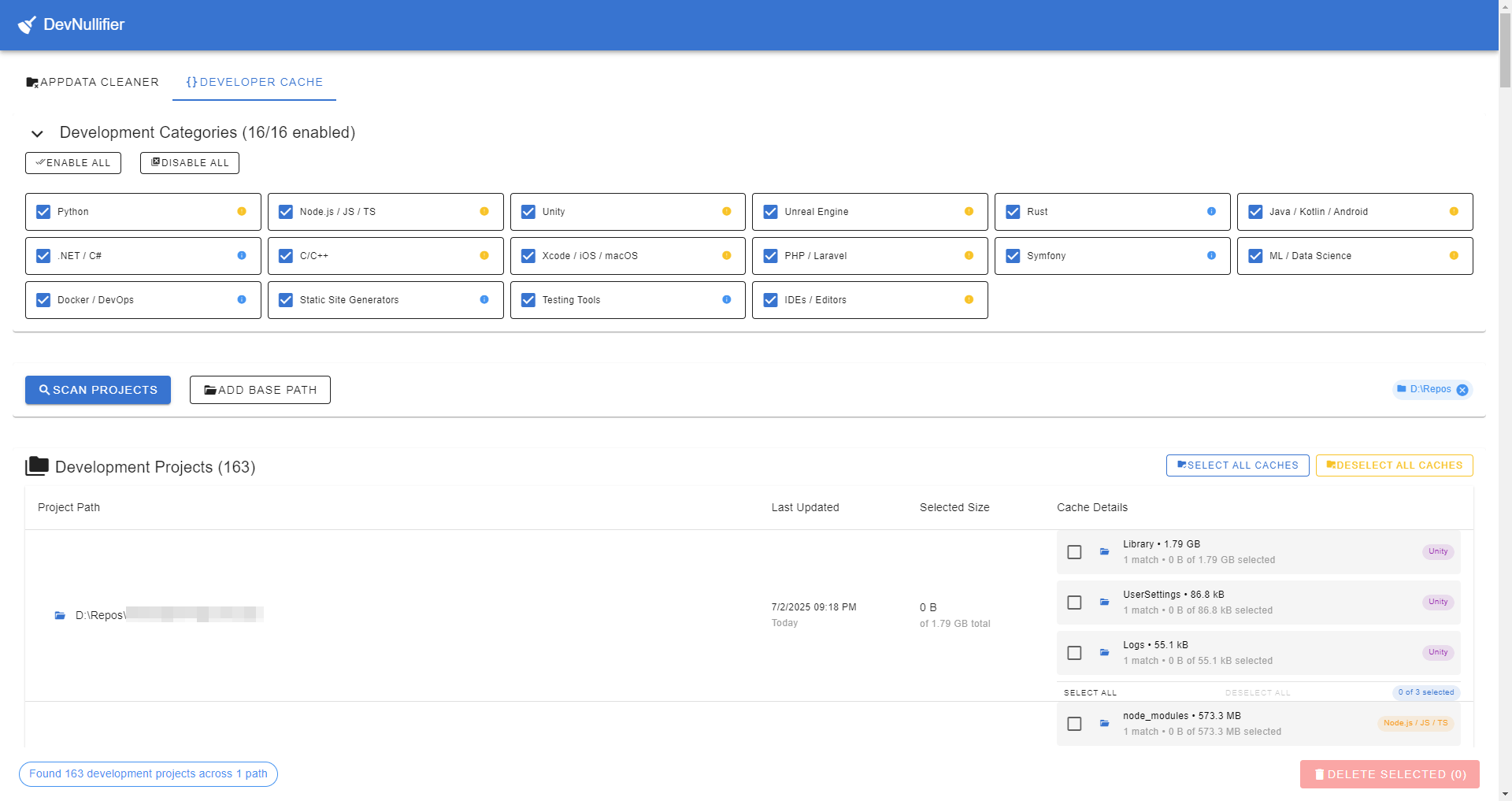Image resolution: width=1512 pixels, height=801 pixels.
Task: Click the DevNullifier broom logo icon
Action: pos(27,24)
